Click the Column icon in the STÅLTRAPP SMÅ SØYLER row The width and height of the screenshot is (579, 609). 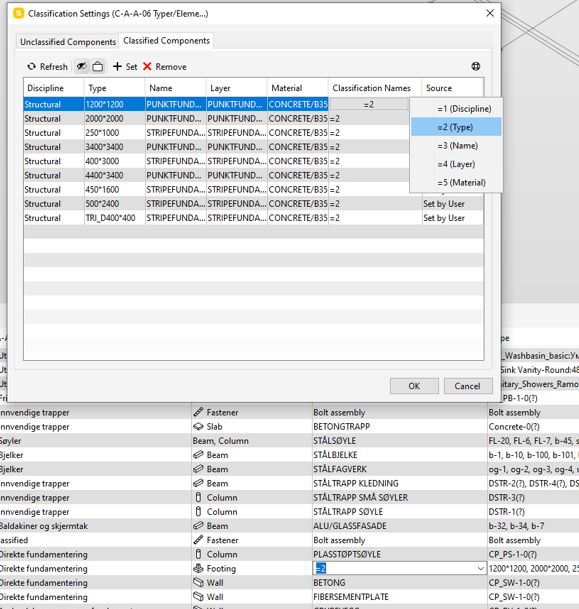[x=198, y=498]
